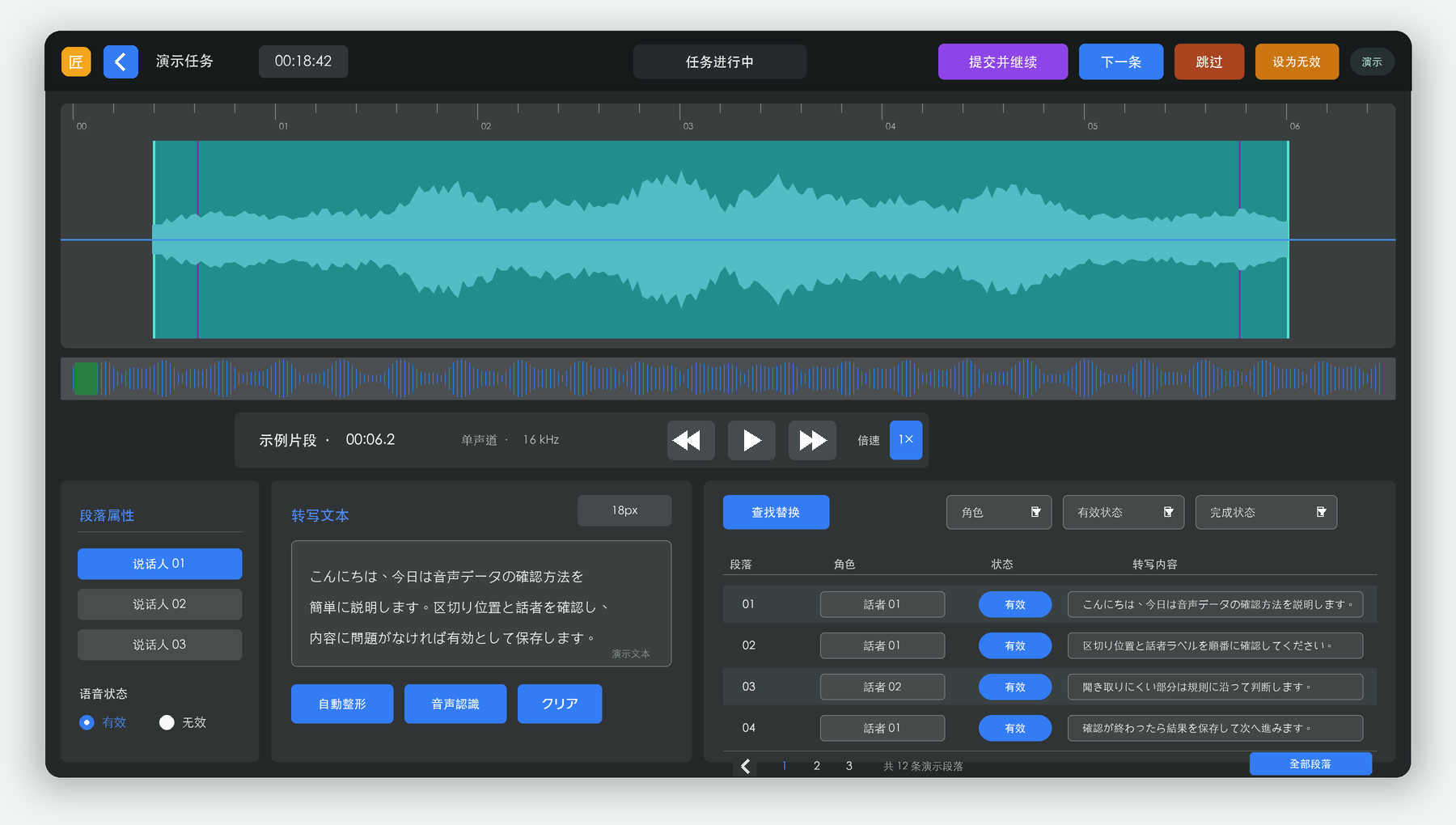Viewport: 1456px width, 825px height.
Task: Open the 查找替换 tool
Action: point(776,513)
